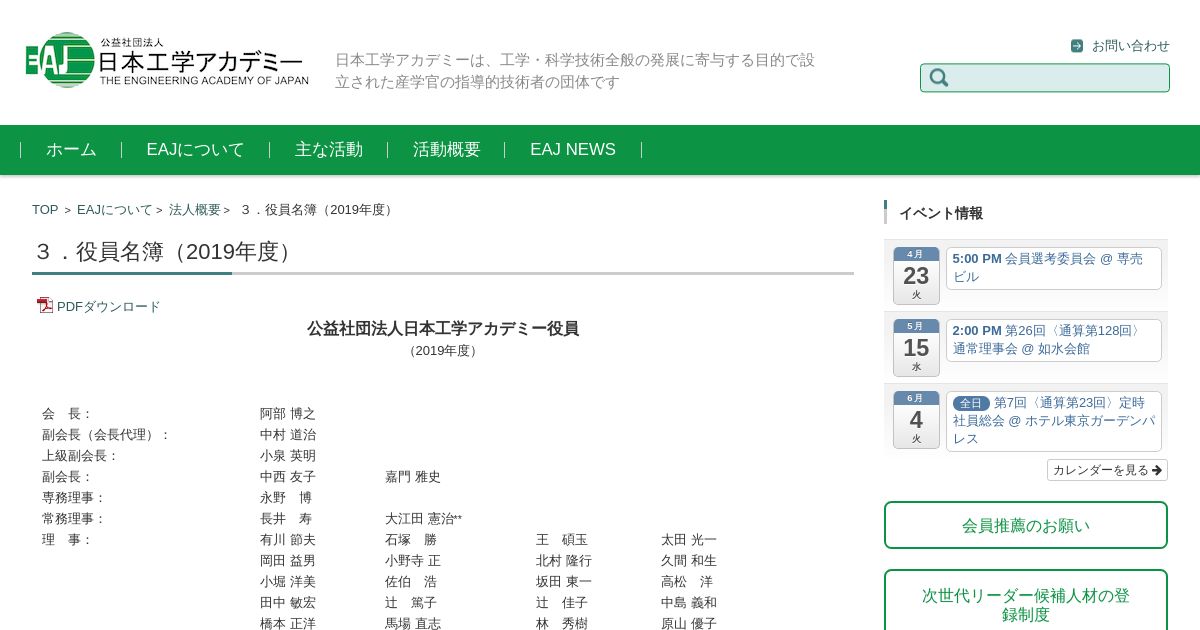This screenshot has width=1200, height=630.
Task: Click the 会員推薦のお願い button
Action: click(x=1026, y=525)
